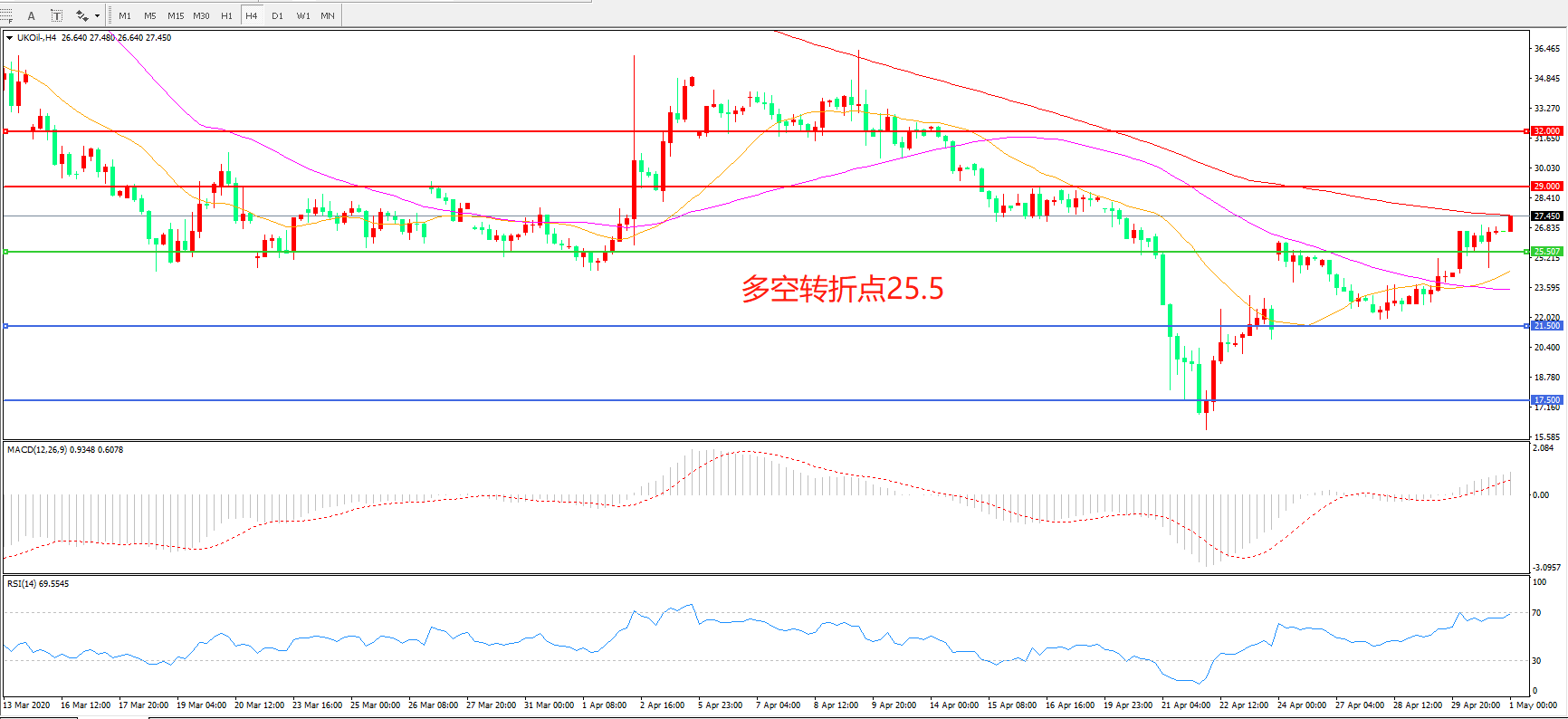Click the green 25.507 price level label
The height and width of the screenshot is (719, 1568).
click(x=1546, y=252)
